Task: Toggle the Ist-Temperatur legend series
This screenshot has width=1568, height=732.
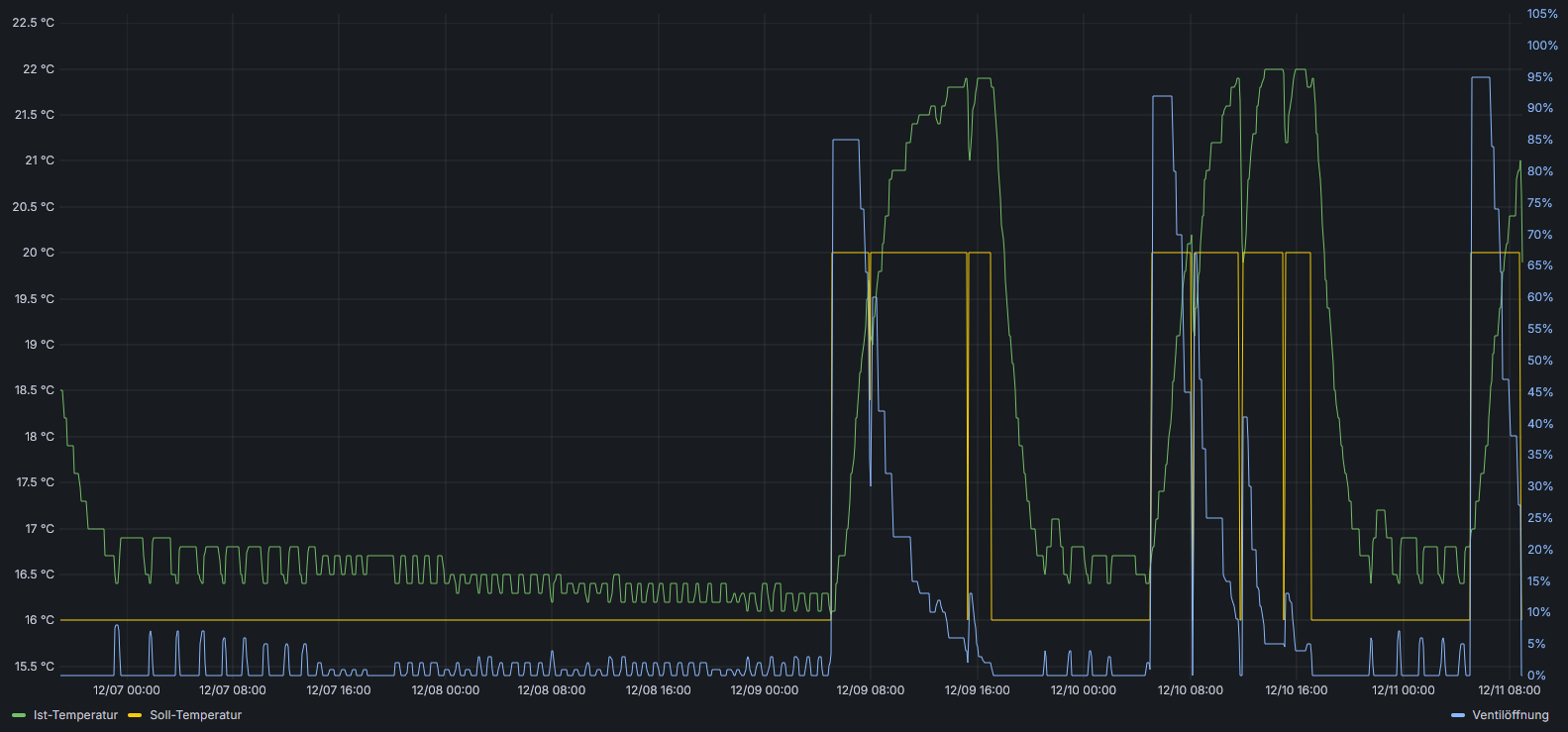Action: pyautogui.click(x=75, y=715)
